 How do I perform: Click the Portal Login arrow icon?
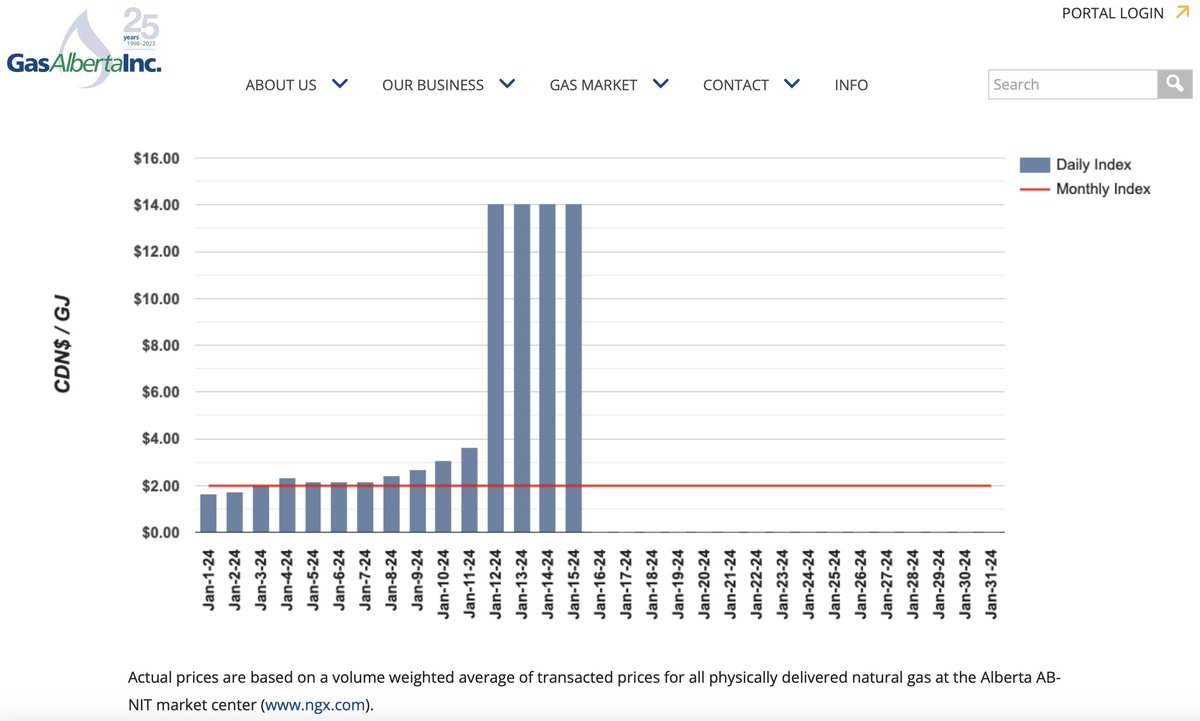[1182, 13]
